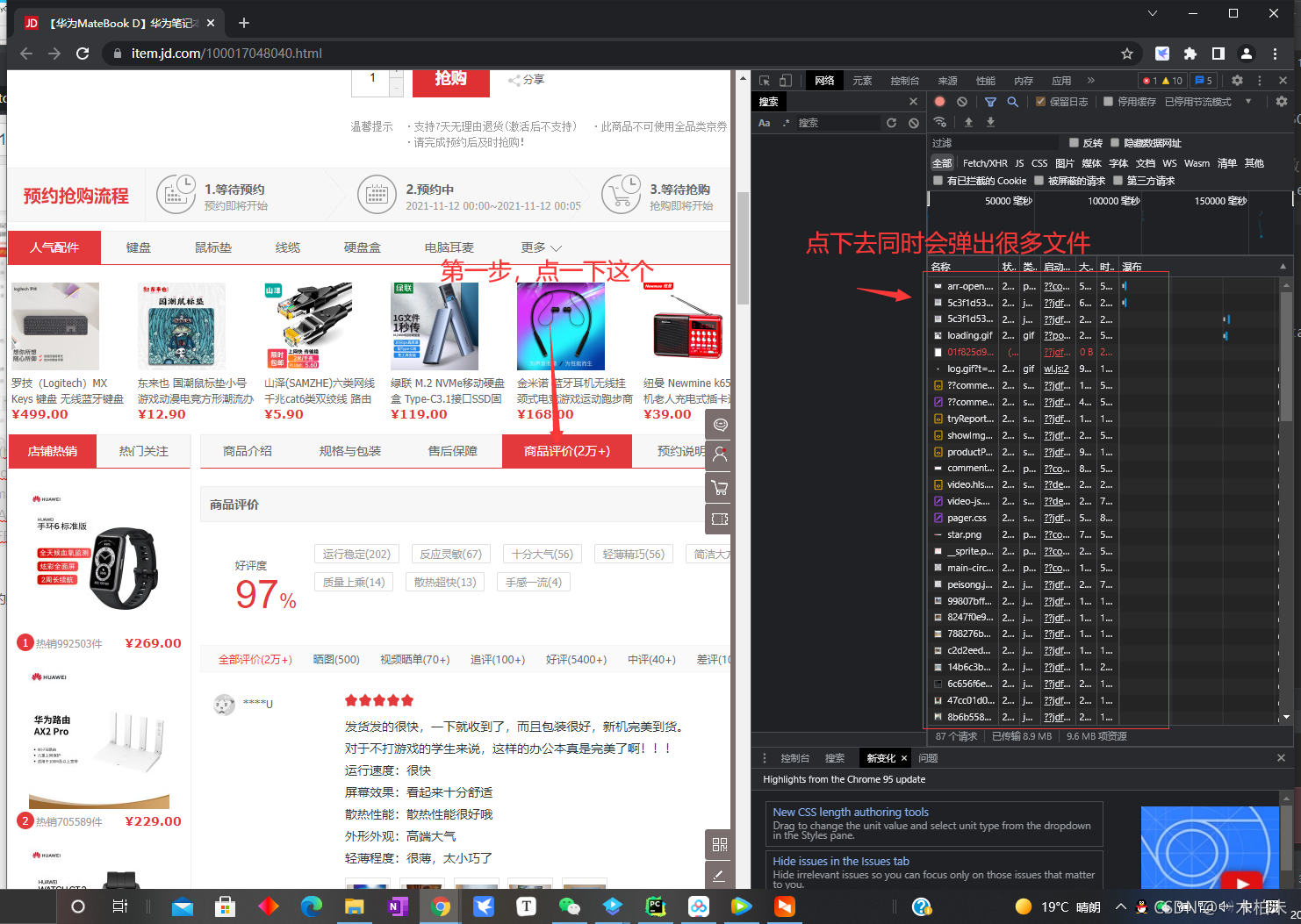The height and width of the screenshot is (924, 1301).
Task: Open shopping cart icon on page sidebar
Action: (x=720, y=487)
